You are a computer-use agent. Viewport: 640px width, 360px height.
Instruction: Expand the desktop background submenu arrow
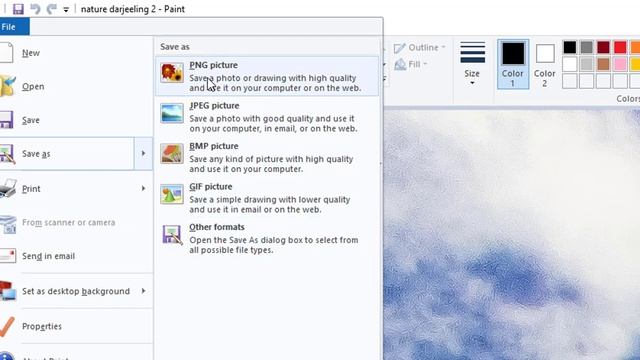(x=143, y=291)
